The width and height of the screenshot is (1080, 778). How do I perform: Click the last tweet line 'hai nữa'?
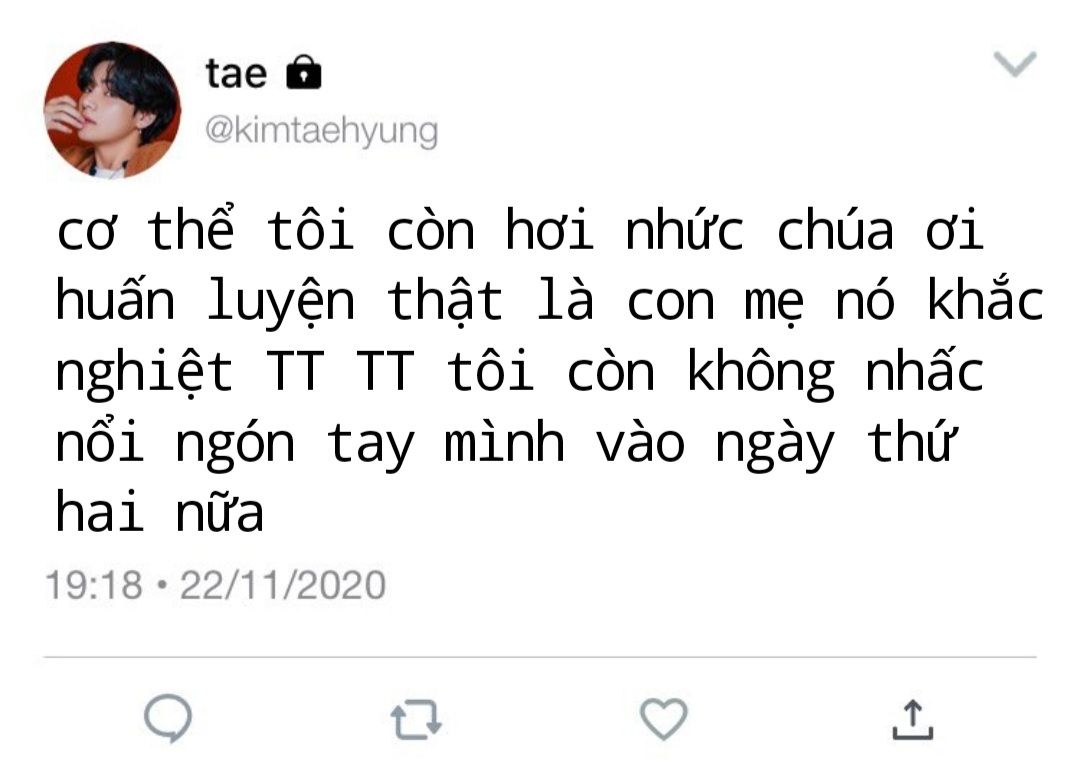160,512
